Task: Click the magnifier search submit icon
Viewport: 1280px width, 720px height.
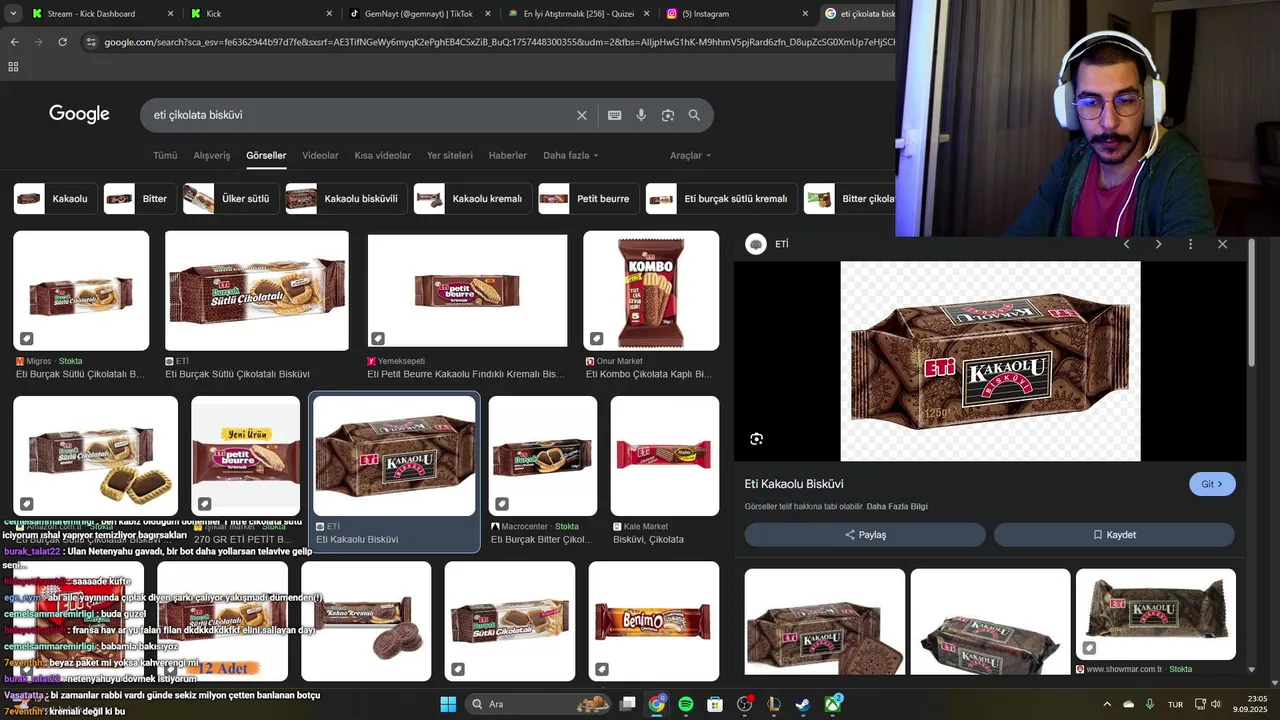Action: point(694,115)
